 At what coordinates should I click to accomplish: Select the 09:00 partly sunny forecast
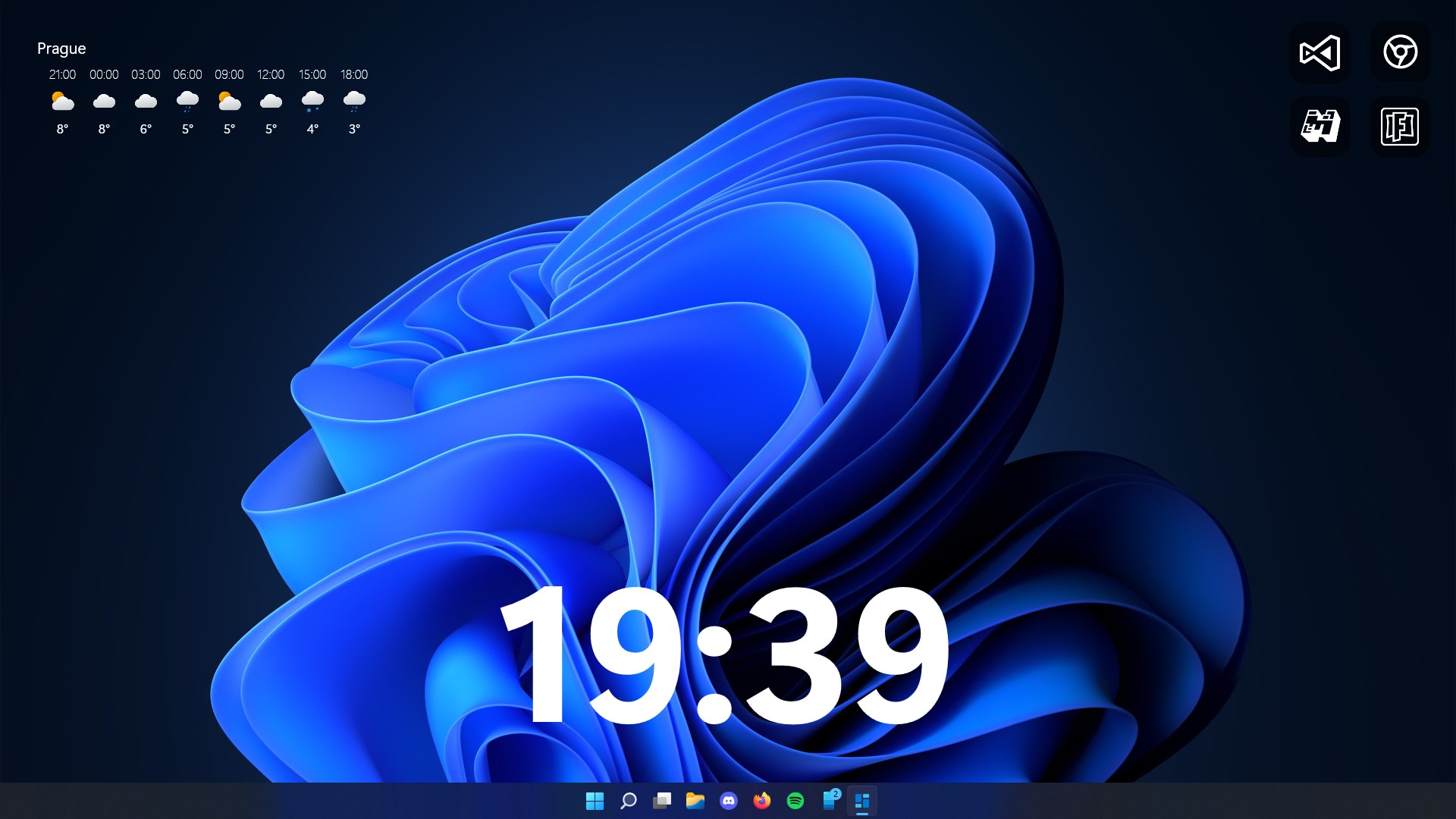[x=229, y=101]
